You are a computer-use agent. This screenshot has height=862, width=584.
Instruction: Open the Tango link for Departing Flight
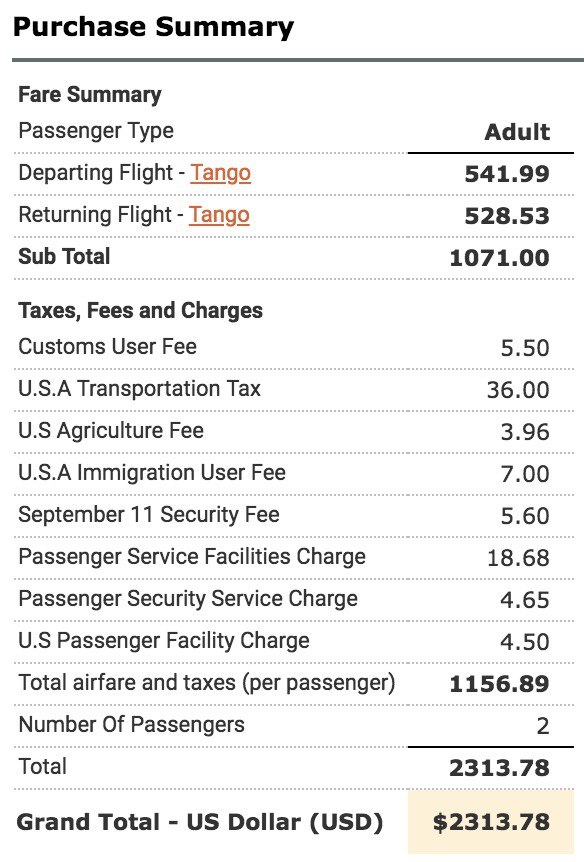[x=221, y=173]
